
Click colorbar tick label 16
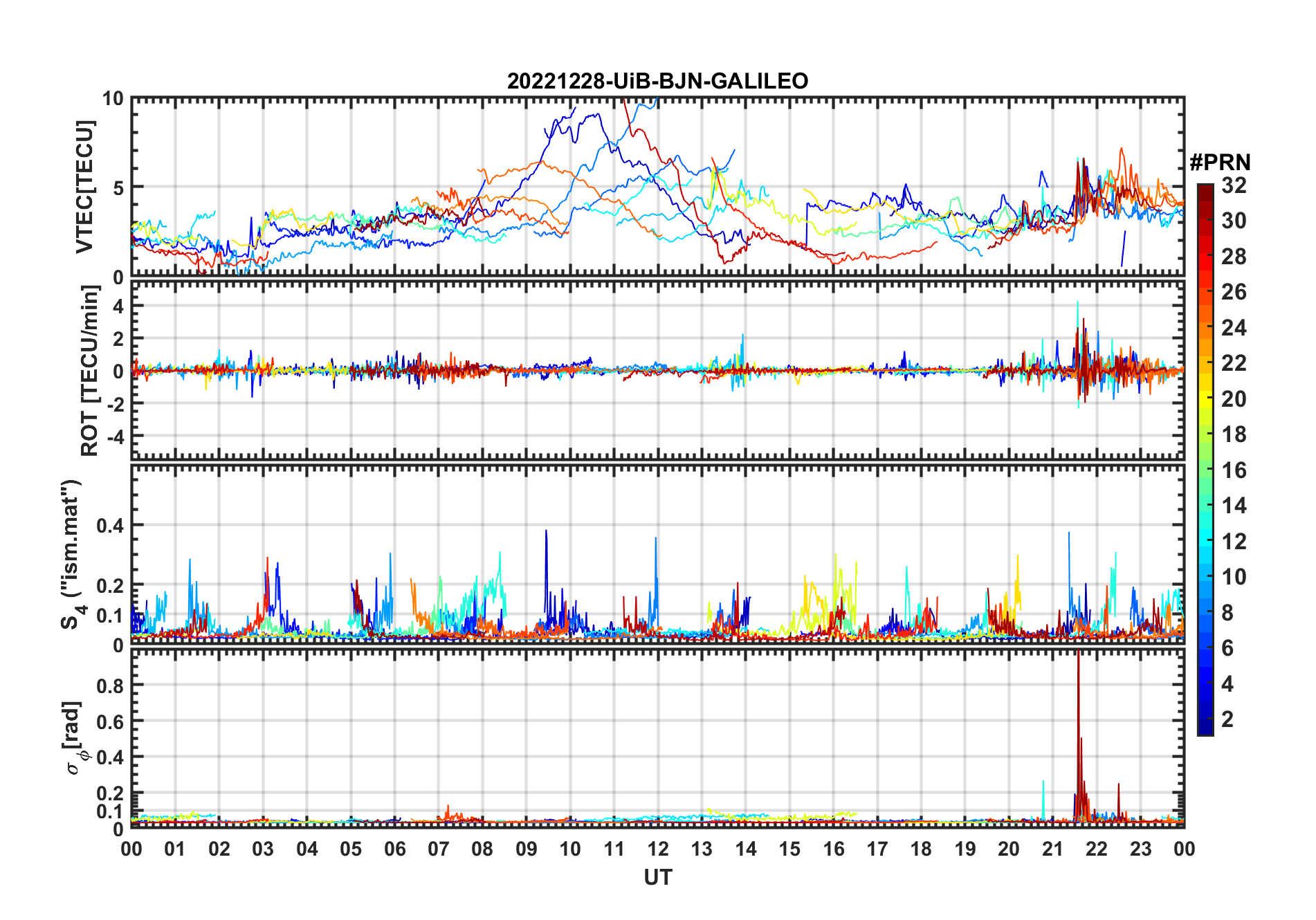(1234, 470)
